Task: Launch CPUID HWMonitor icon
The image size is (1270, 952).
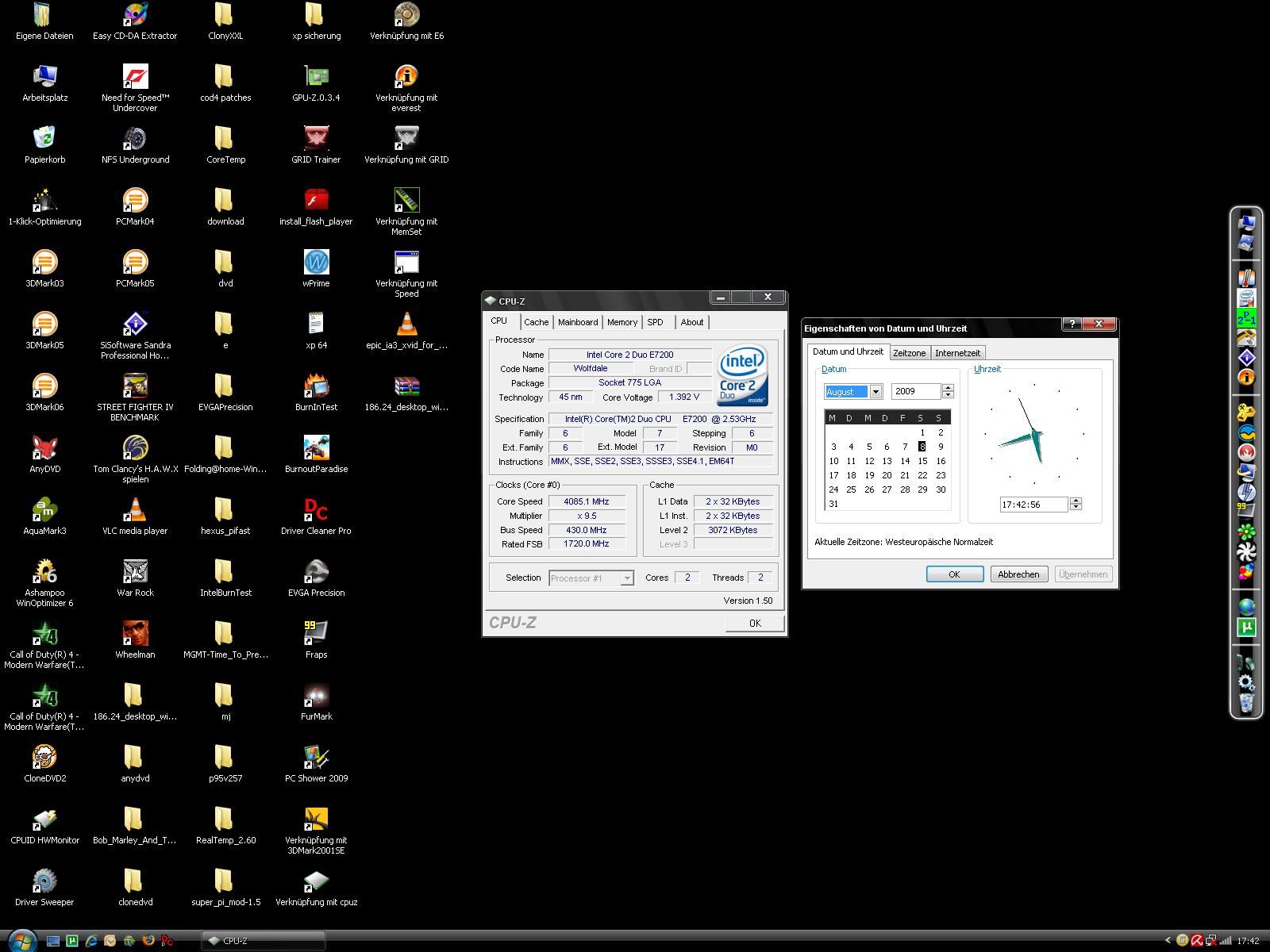Action: (x=44, y=826)
